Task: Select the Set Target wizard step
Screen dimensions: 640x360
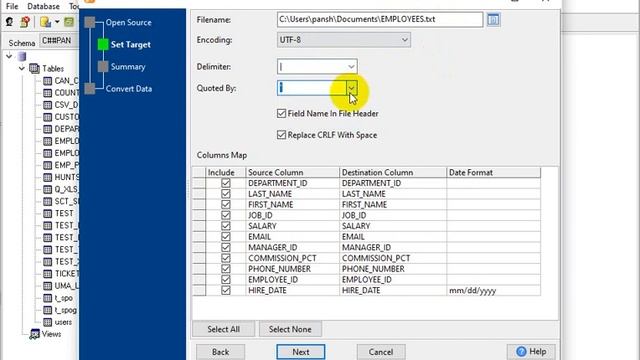Action: click(x=131, y=44)
